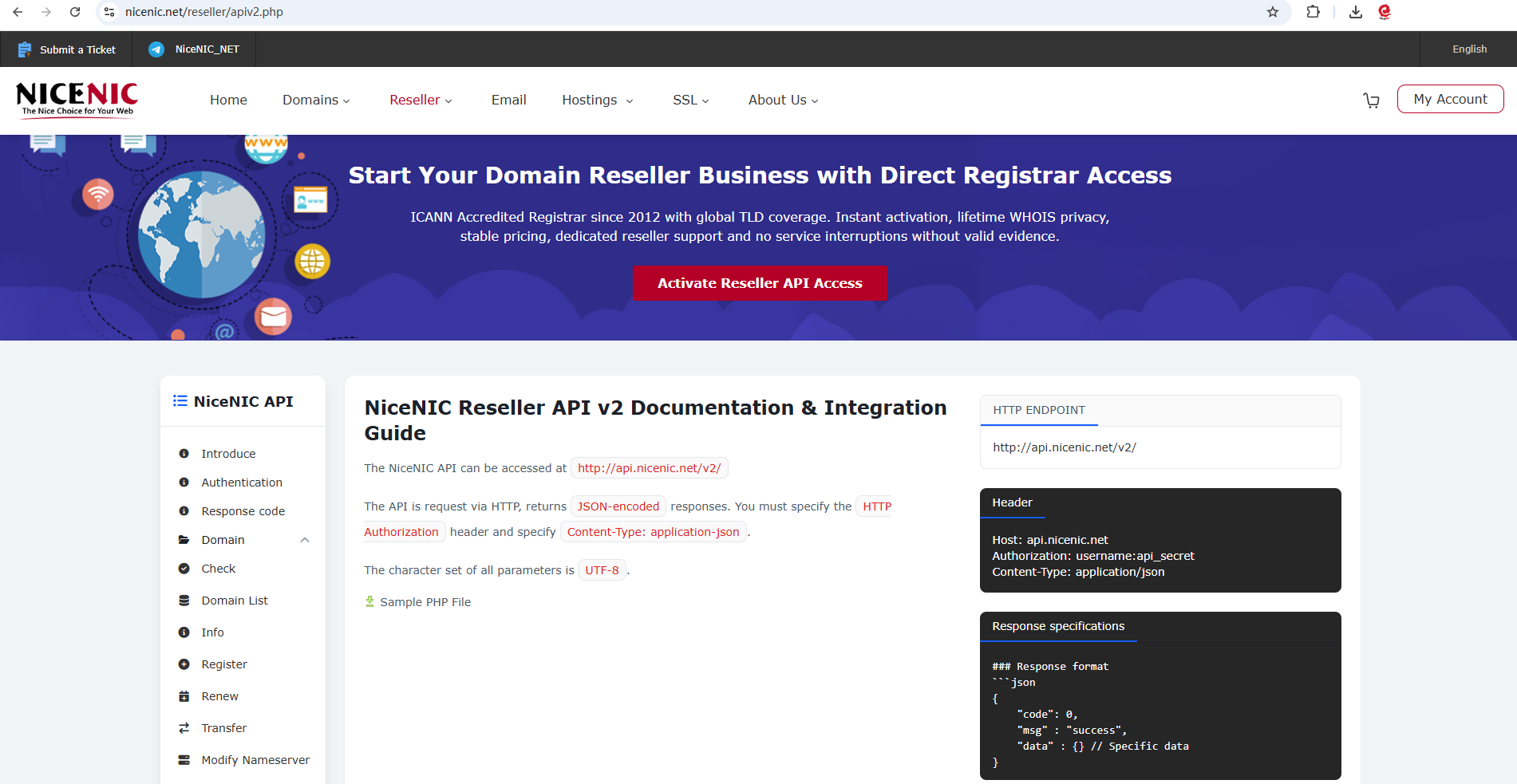This screenshot has height=784, width=1517.
Task: Reload the page with the refresh icon
Action: pyautogui.click(x=75, y=12)
